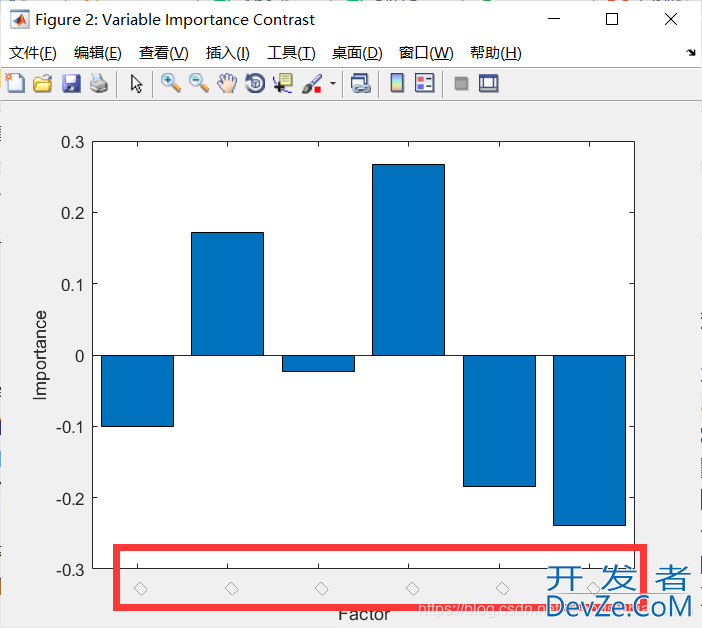Open the 桌面(D) menu
The height and width of the screenshot is (628, 702).
357,53
